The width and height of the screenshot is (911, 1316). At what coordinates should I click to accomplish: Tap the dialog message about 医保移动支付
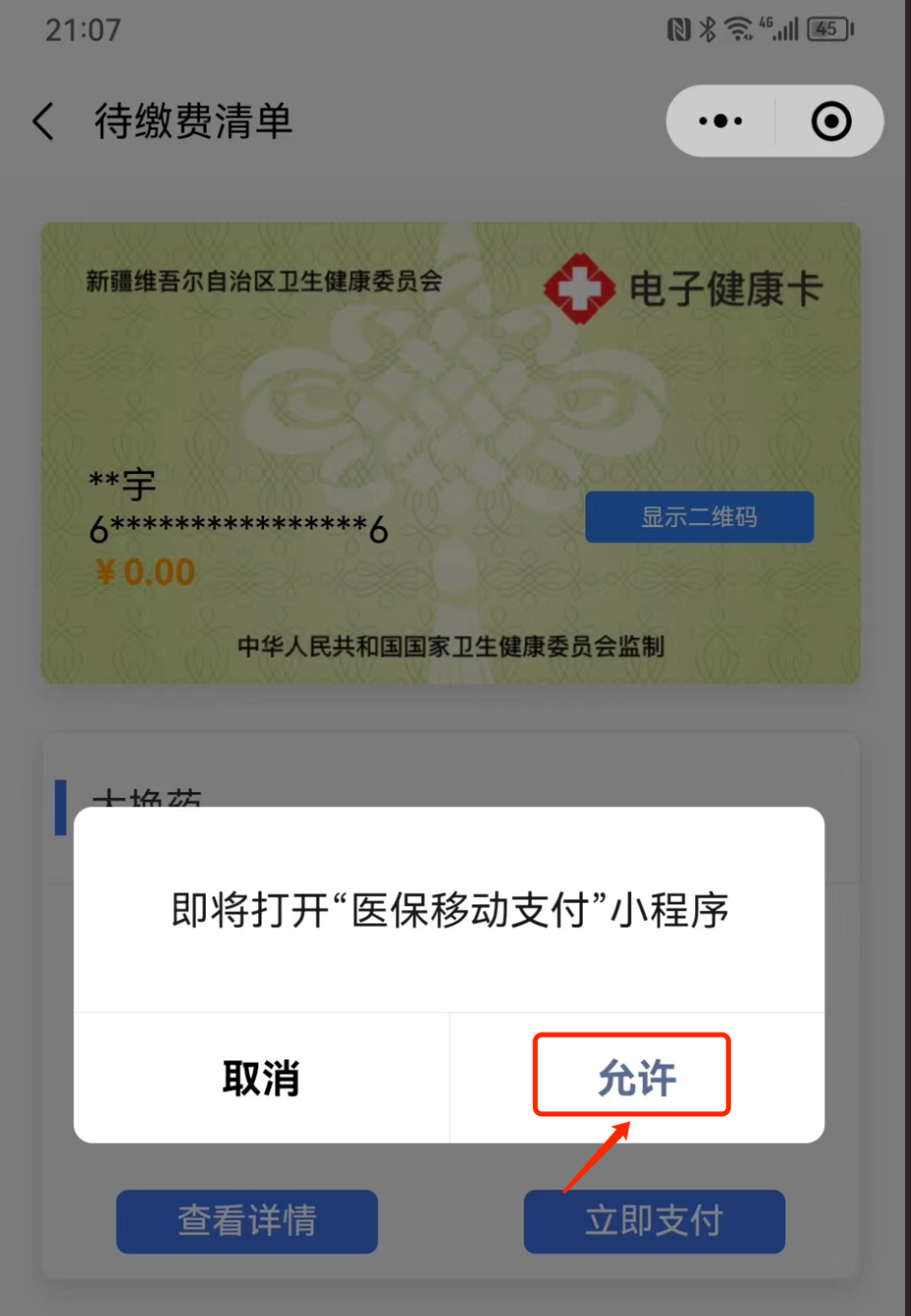point(450,910)
